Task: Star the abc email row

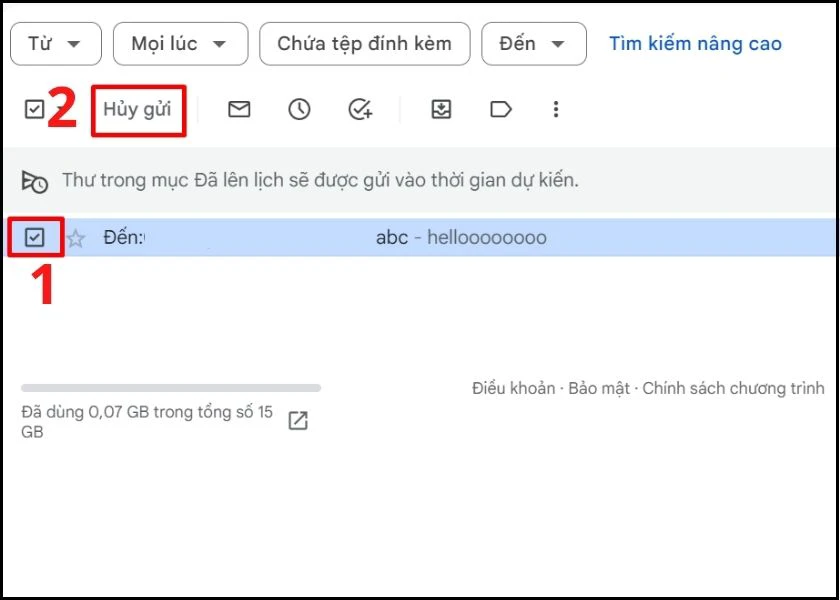Action: pos(76,238)
